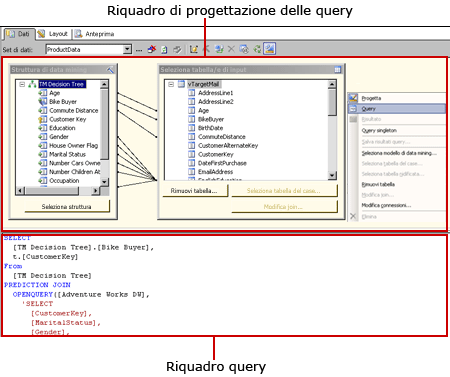Click the Rimuovi tabella button
This screenshot has width=450, height=377.
click(x=195, y=191)
